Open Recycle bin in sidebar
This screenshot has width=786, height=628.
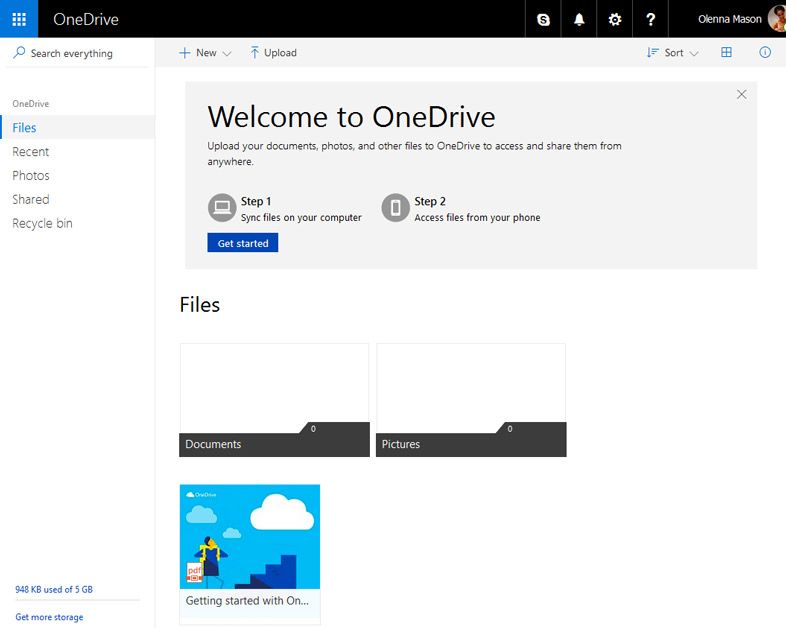click(x=42, y=224)
